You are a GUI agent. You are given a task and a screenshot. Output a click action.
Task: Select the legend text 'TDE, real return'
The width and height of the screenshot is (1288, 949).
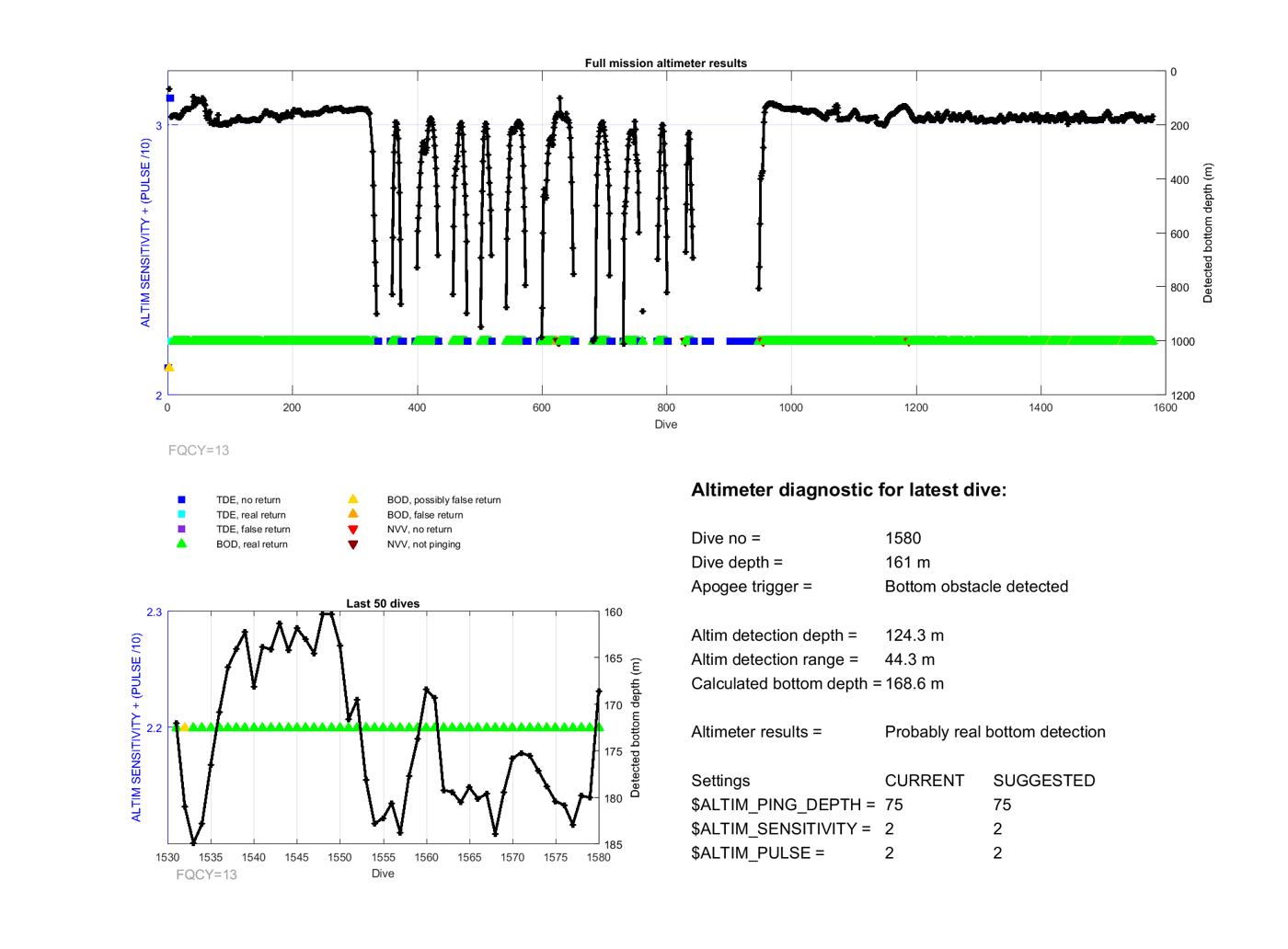click(251, 515)
